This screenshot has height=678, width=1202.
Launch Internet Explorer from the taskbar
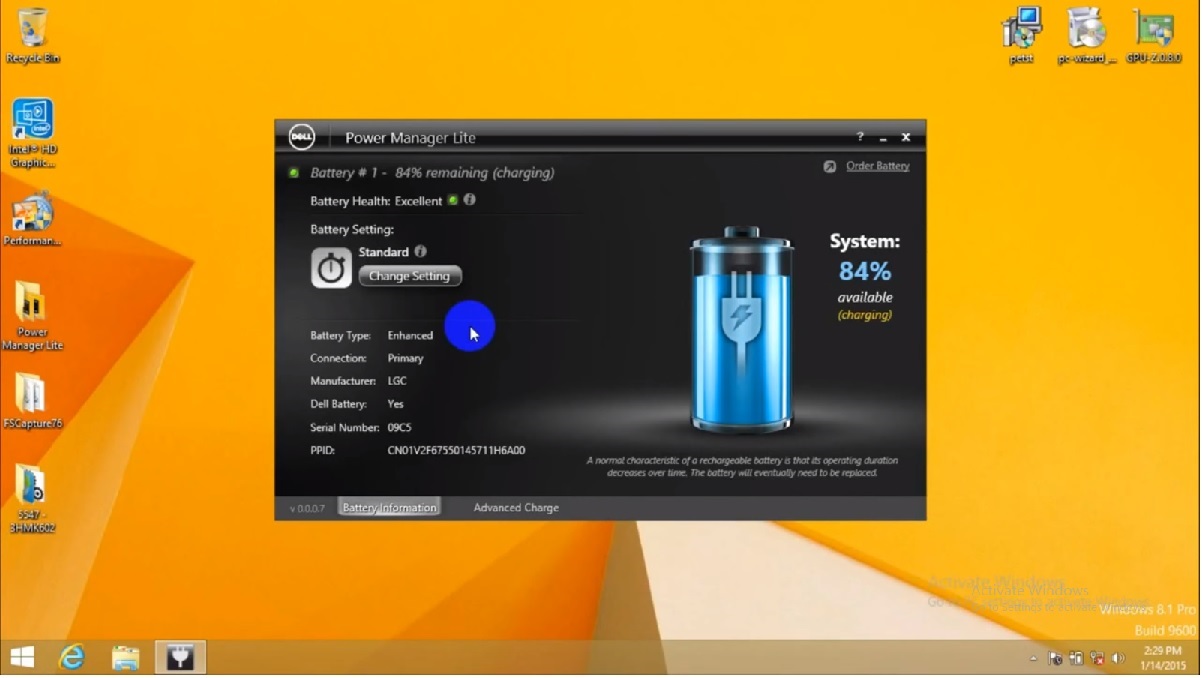72,657
